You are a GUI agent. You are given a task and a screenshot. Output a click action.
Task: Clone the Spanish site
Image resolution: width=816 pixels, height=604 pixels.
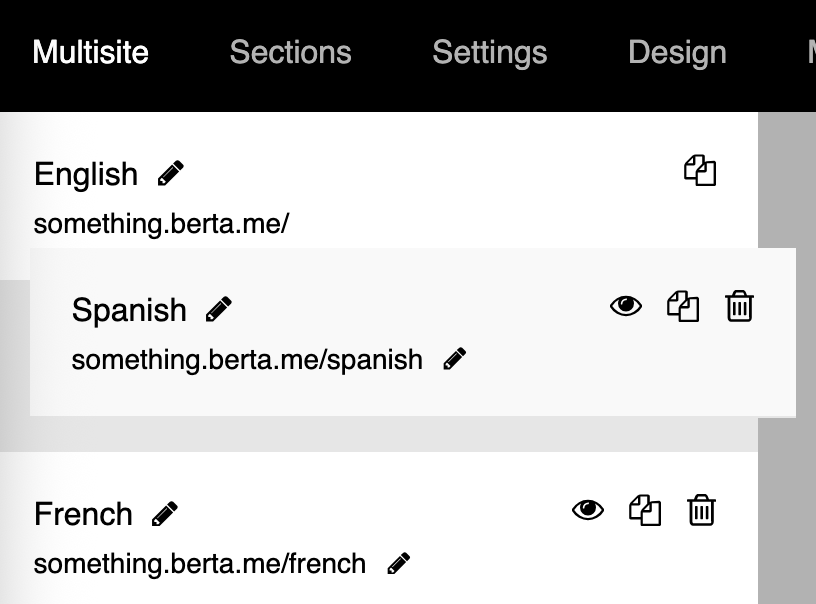pos(683,306)
